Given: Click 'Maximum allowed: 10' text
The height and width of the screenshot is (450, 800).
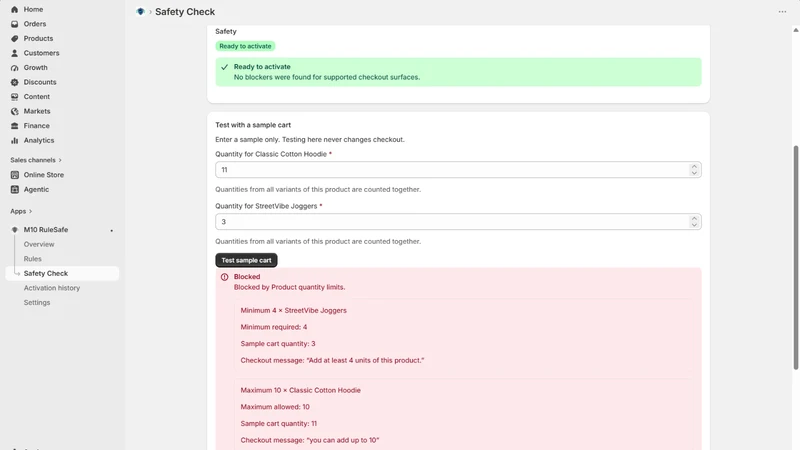Looking at the screenshot, I should tap(275, 407).
